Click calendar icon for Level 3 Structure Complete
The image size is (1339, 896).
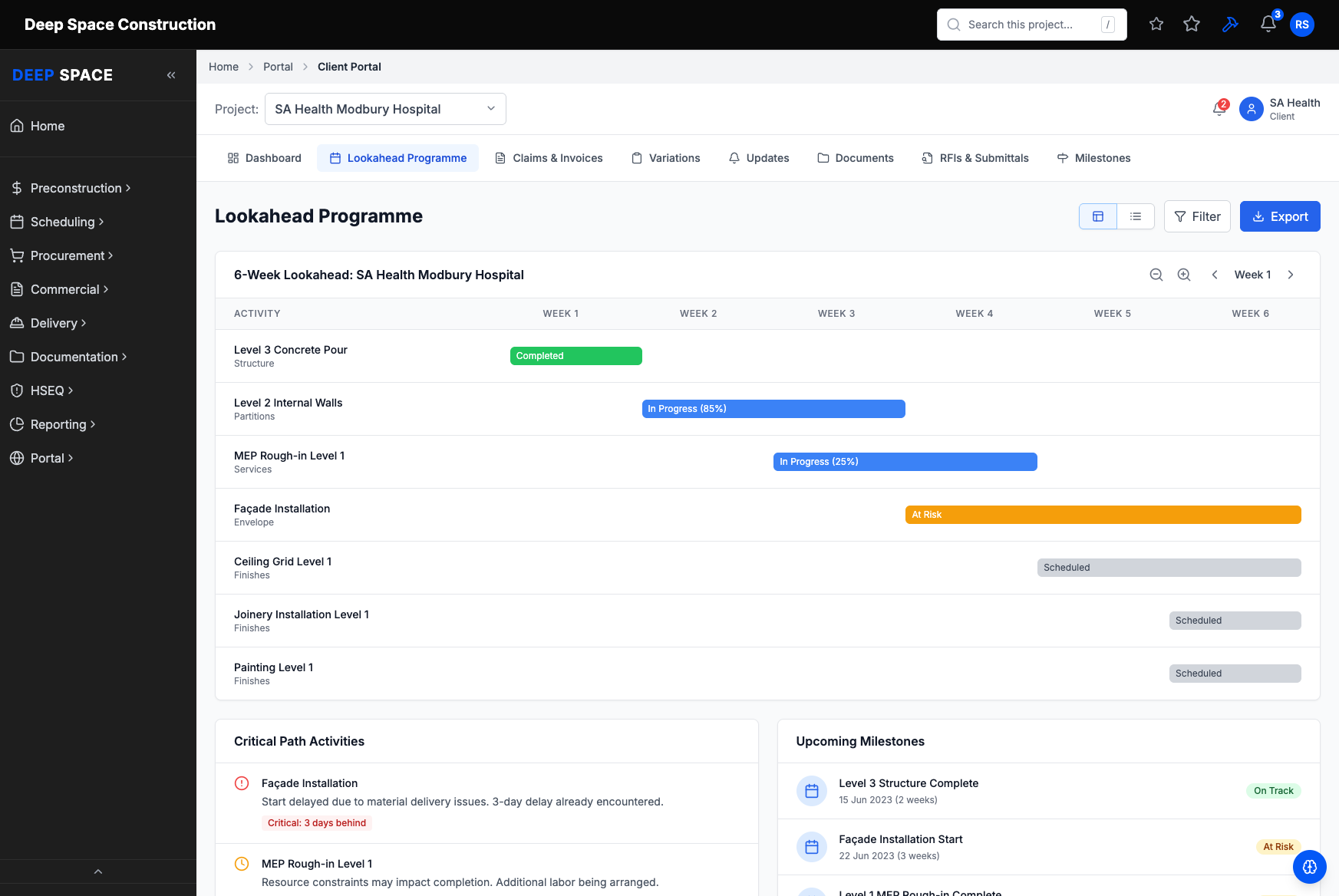click(x=812, y=791)
